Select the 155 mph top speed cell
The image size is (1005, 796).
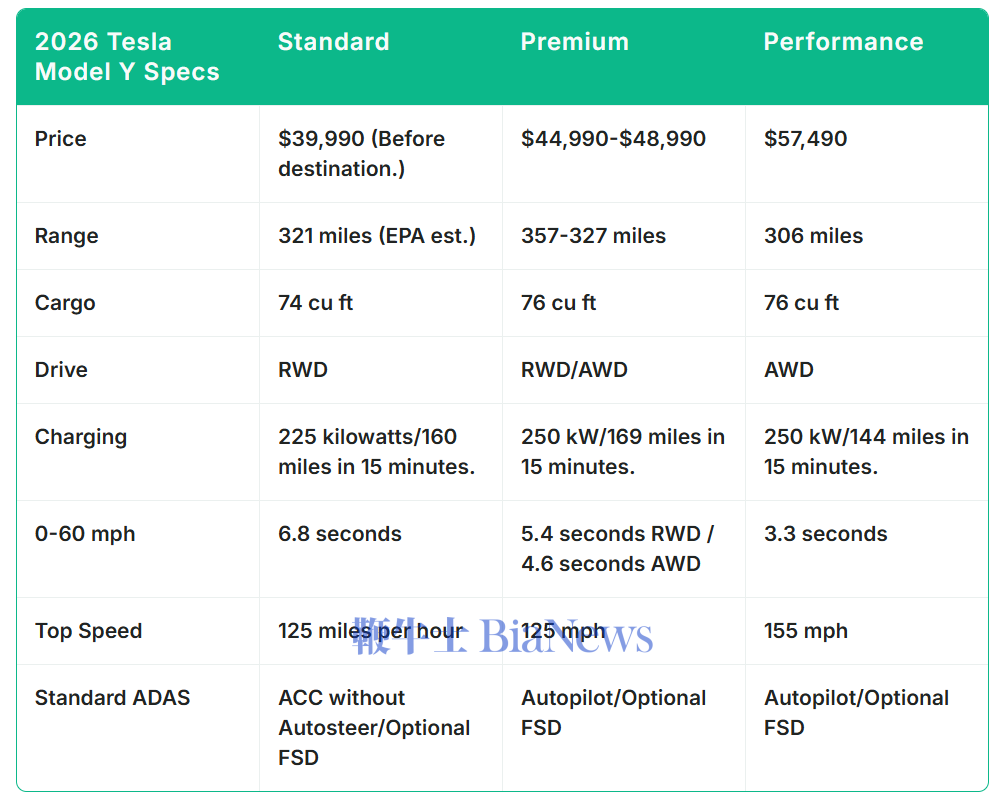click(x=806, y=631)
